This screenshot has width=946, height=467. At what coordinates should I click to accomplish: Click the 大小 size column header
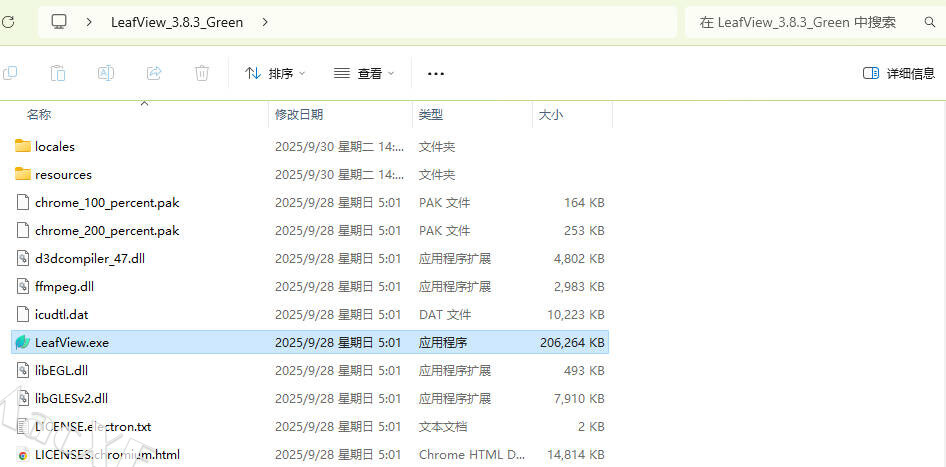pyautogui.click(x=551, y=115)
